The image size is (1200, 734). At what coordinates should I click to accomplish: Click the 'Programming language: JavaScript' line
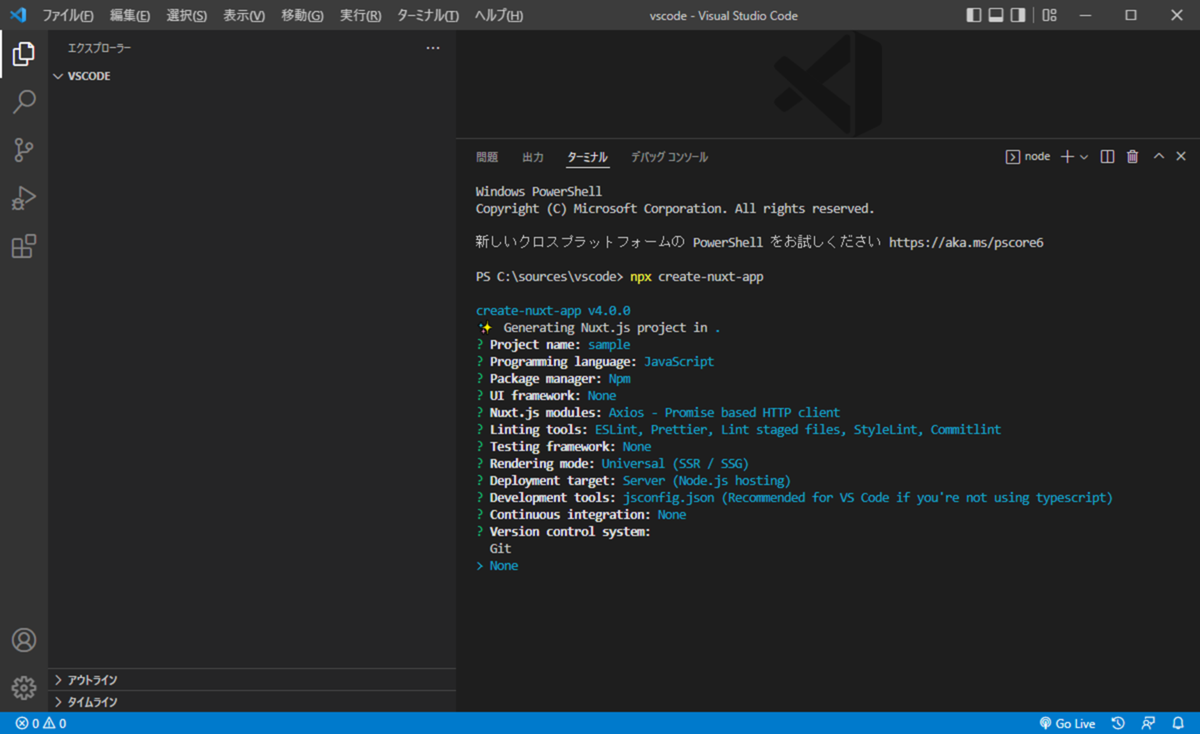595,362
